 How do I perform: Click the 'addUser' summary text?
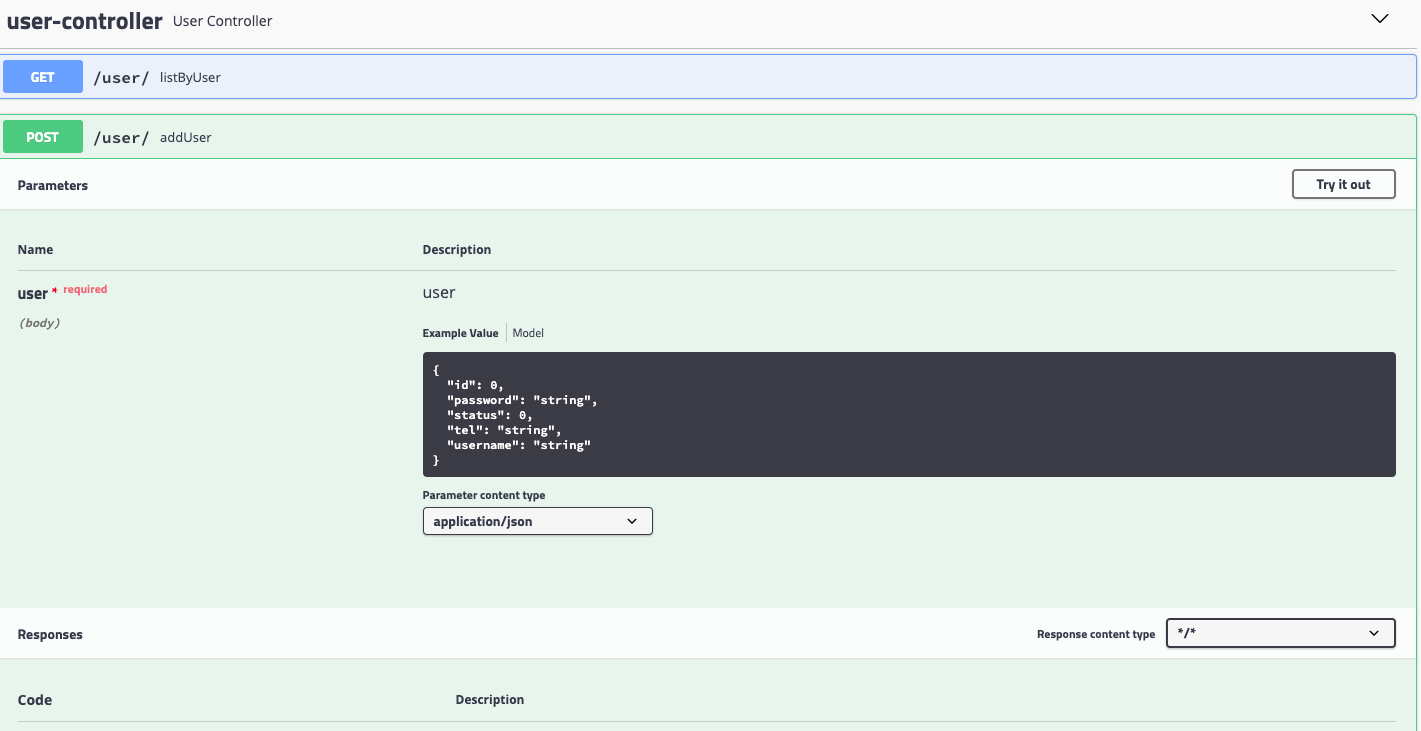[186, 138]
